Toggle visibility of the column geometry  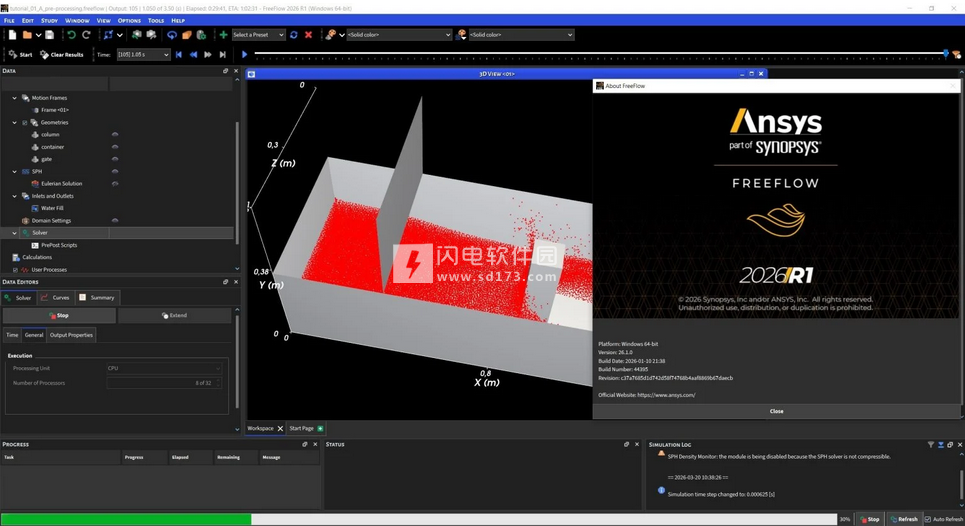click(115, 135)
